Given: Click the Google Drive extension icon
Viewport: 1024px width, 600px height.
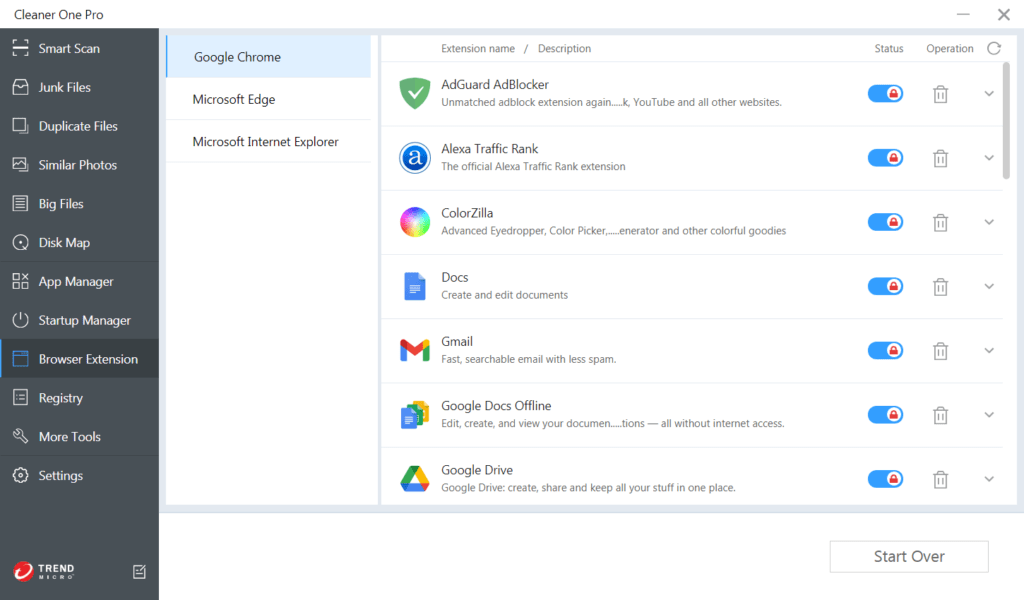Looking at the screenshot, I should pos(414,479).
